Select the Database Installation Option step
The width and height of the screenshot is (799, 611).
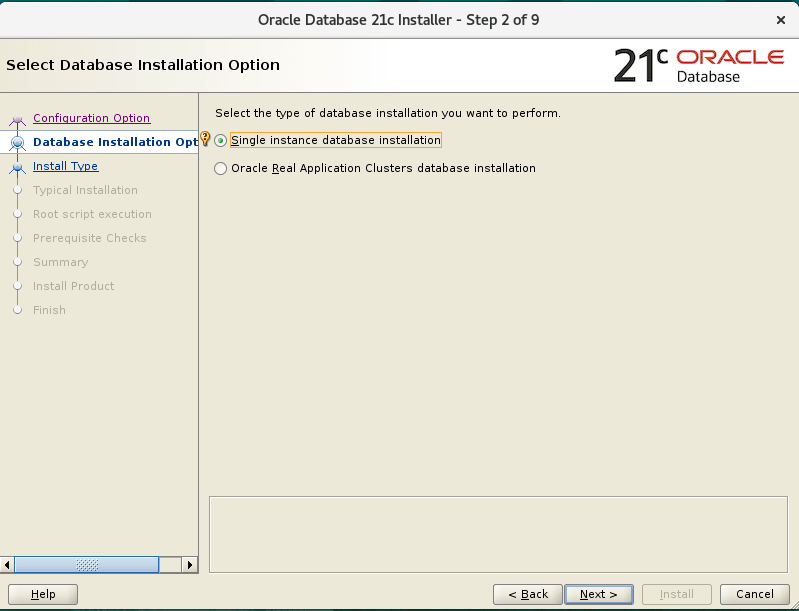115,142
